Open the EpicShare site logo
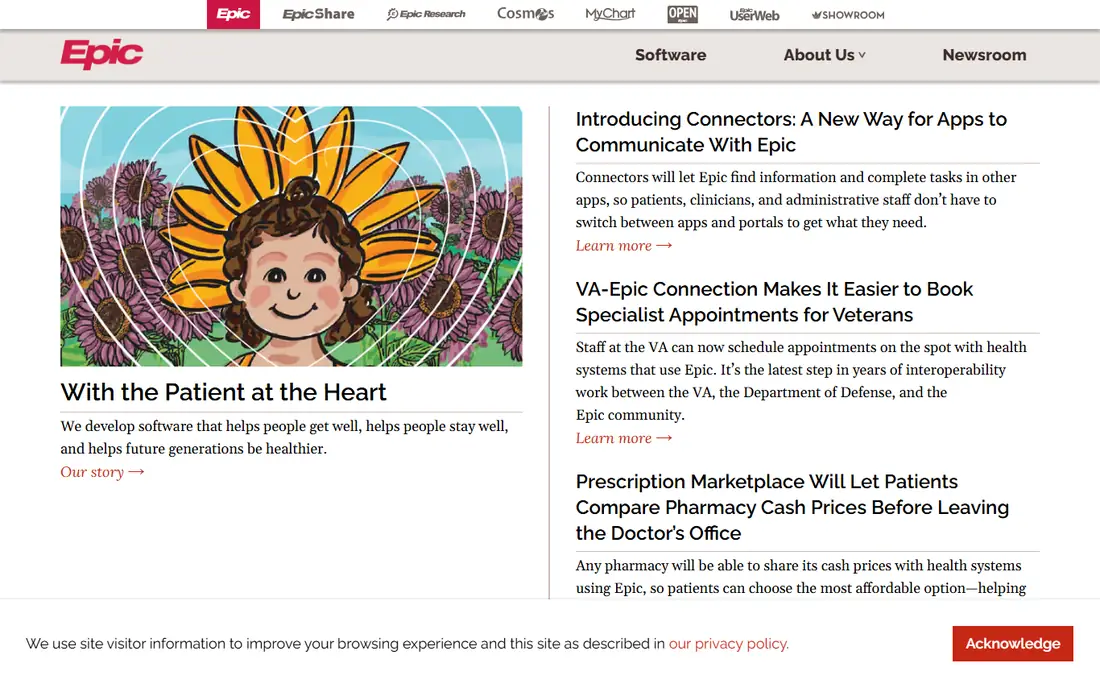1100x688 pixels. pyautogui.click(x=318, y=14)
